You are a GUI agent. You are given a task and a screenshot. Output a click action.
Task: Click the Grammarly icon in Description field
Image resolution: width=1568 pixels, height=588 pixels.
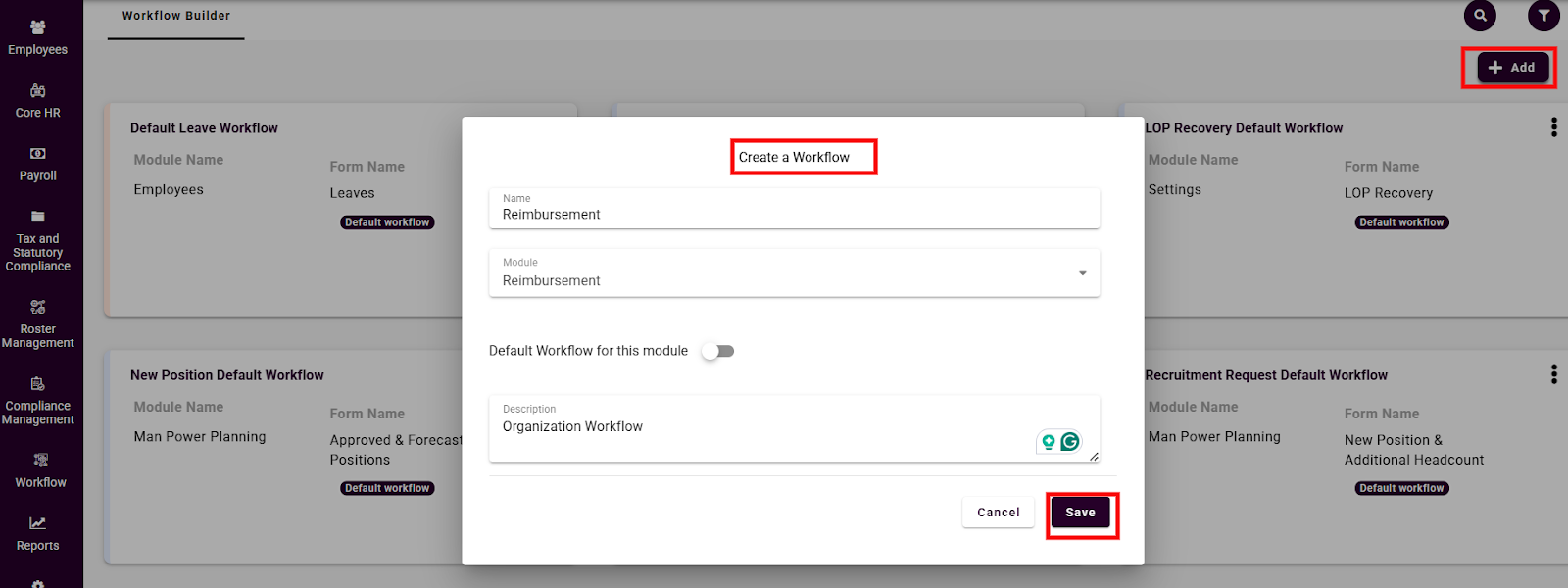[1070, 442]
